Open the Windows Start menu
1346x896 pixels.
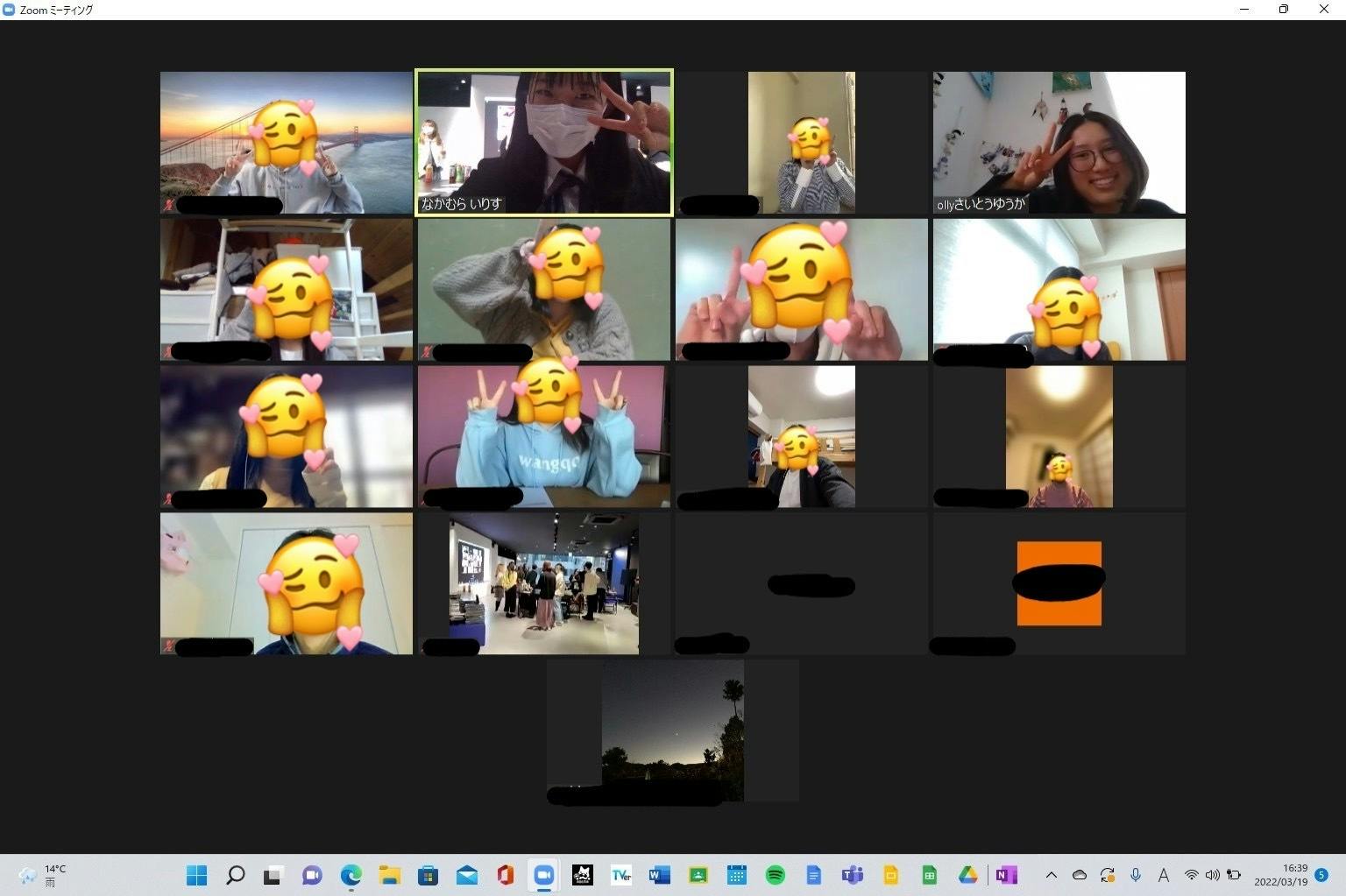(197, 875)
